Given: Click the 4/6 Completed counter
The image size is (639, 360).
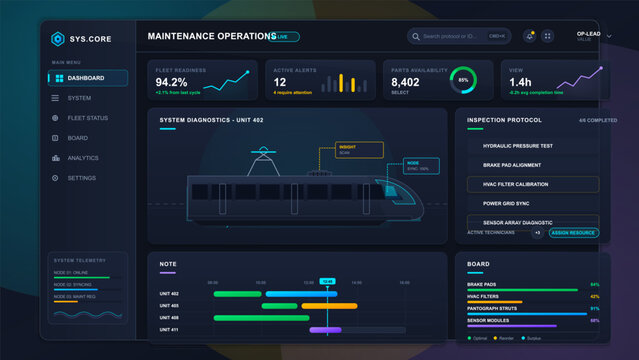Looking at the screenshot, I should [x=598, y=121].
